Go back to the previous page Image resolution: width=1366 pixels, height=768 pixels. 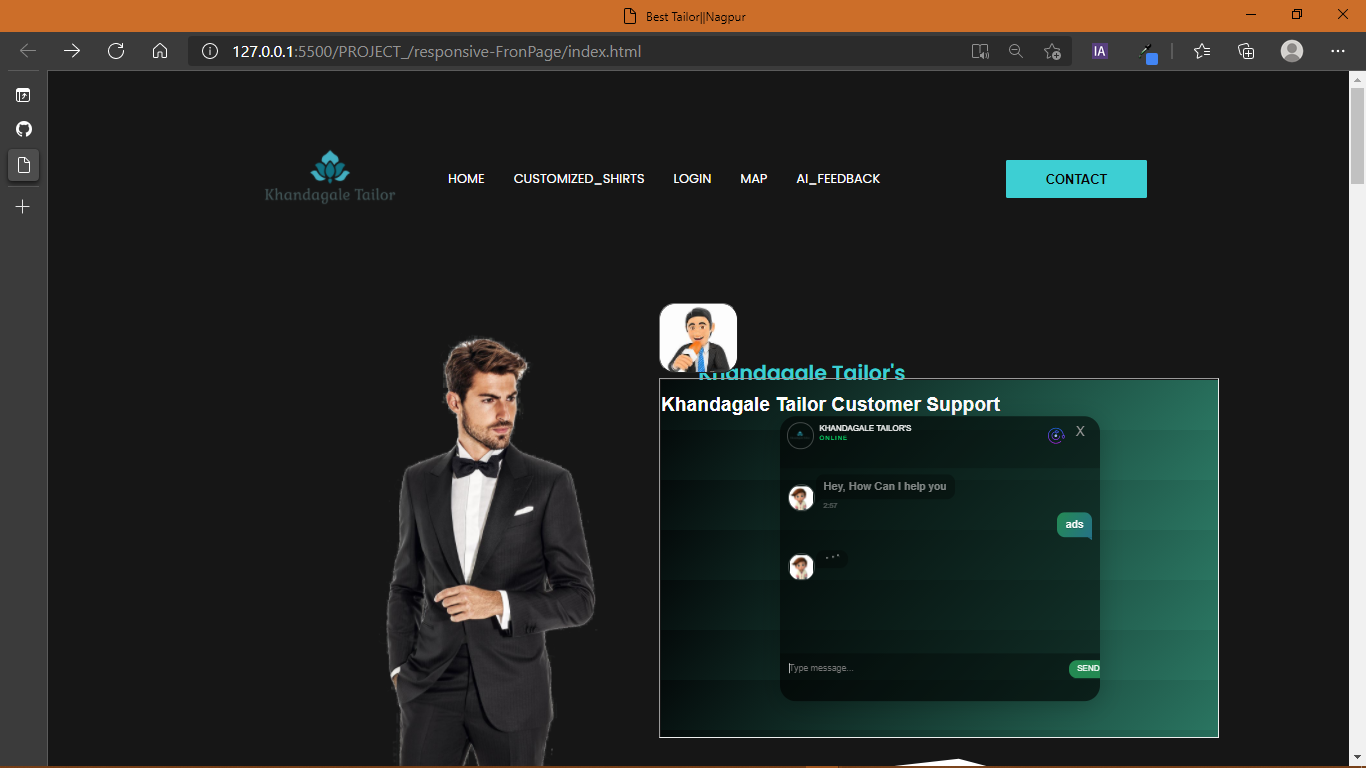point(28,51)
